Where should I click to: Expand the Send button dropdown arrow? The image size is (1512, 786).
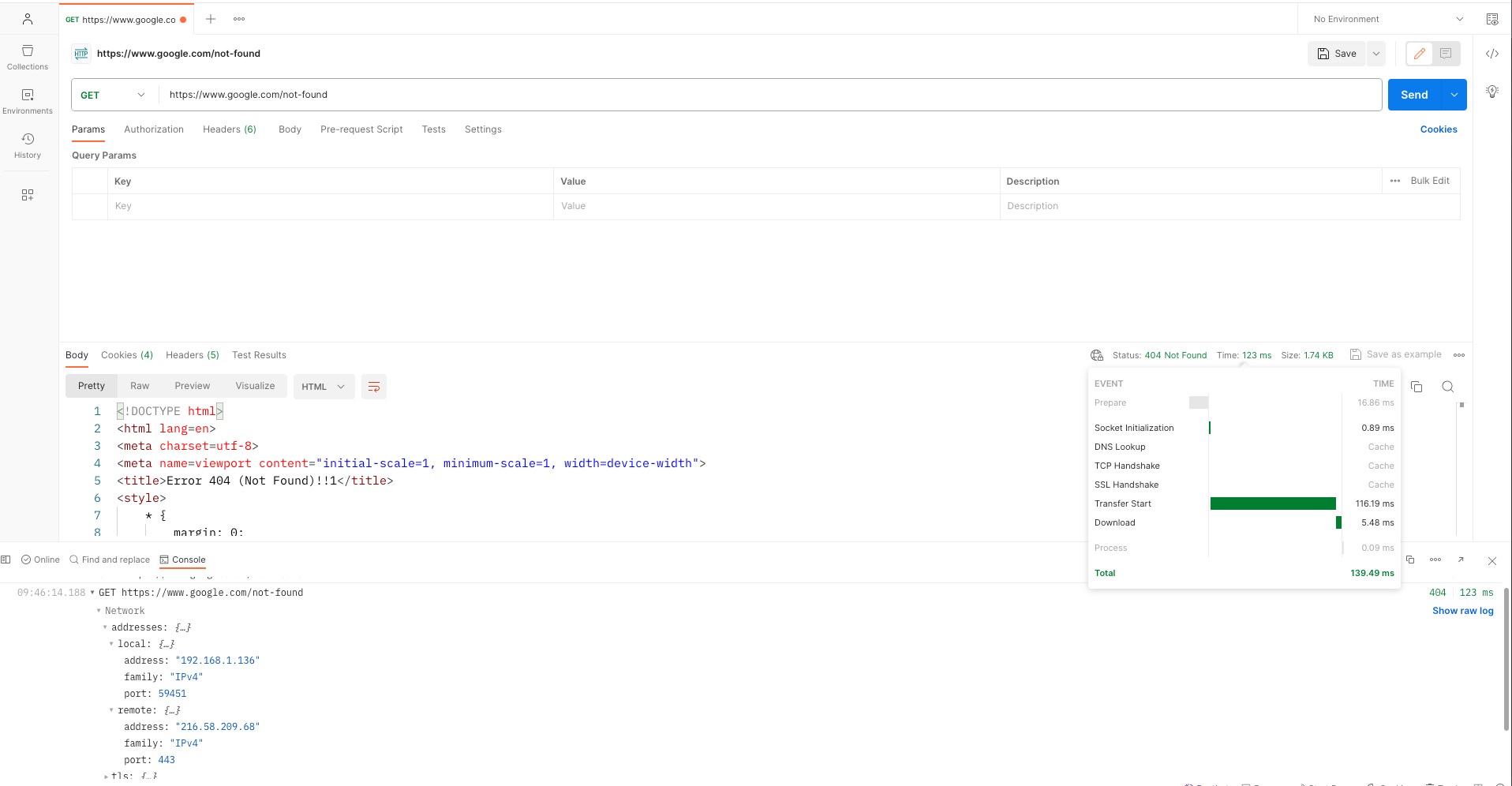1454,95
